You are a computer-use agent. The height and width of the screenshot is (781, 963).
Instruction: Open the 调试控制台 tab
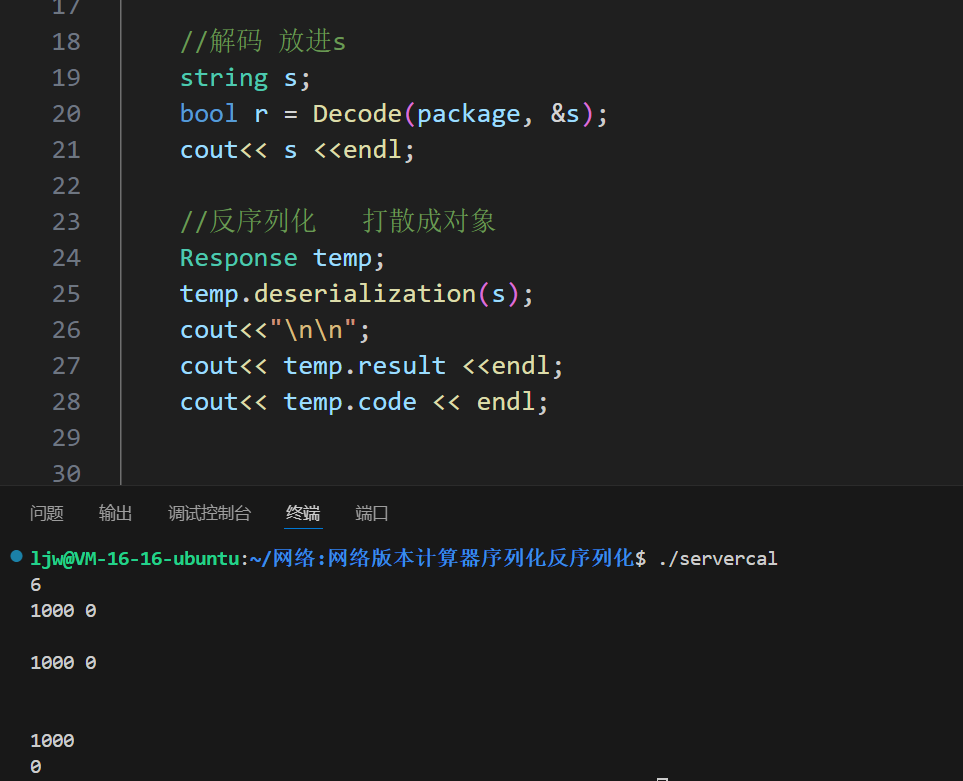coord(209,513)
